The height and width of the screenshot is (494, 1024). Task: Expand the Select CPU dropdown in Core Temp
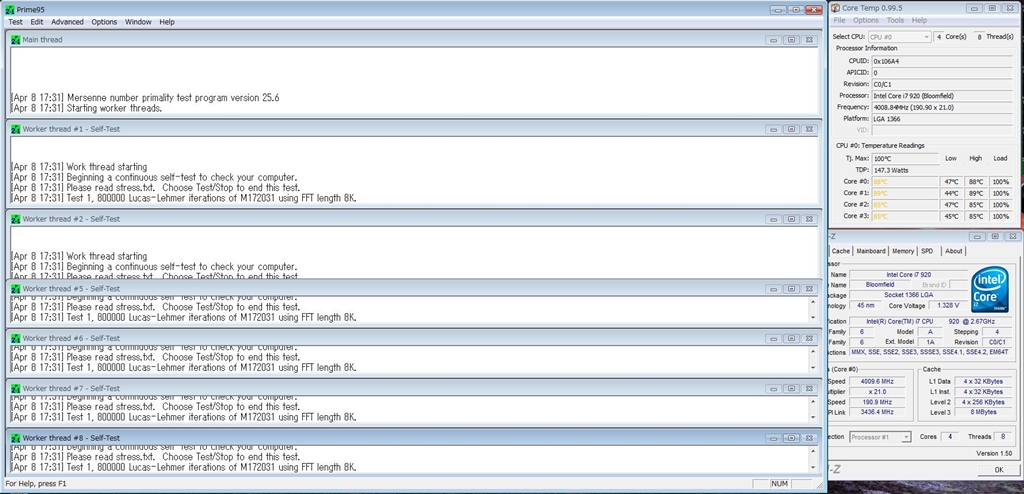tap(926, 37)
